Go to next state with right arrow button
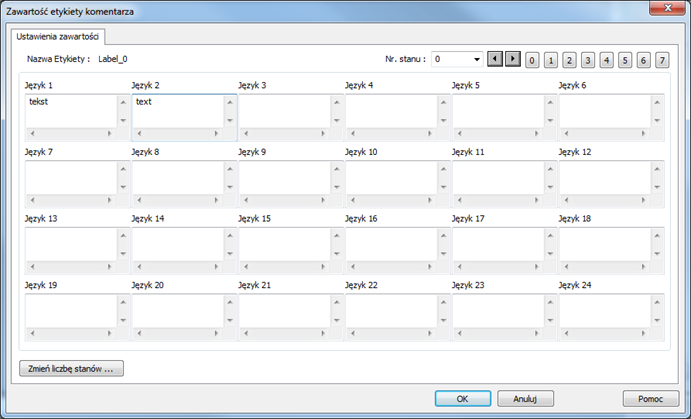Image resolution: width=691 pixels, height=419 pixels. [513, 59]
